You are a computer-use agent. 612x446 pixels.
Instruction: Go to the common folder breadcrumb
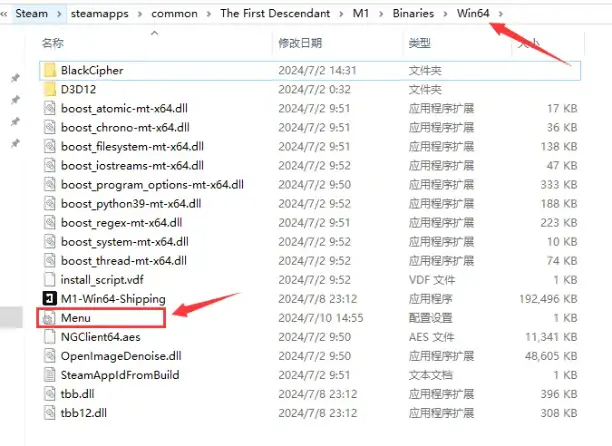point(174,14)
